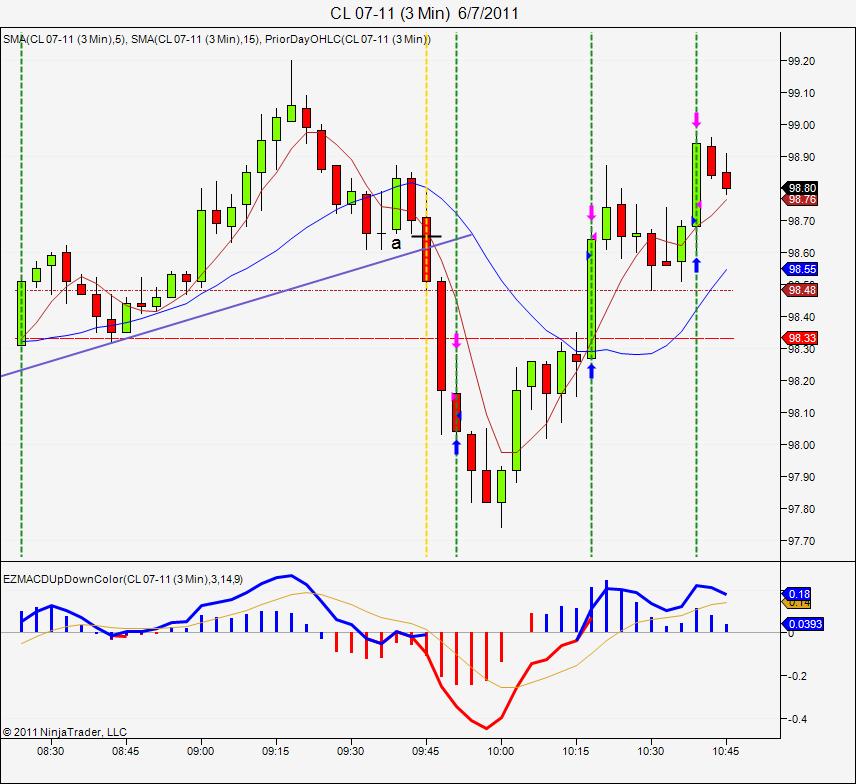Click the 99.20 price axis label

pos(801,61)
